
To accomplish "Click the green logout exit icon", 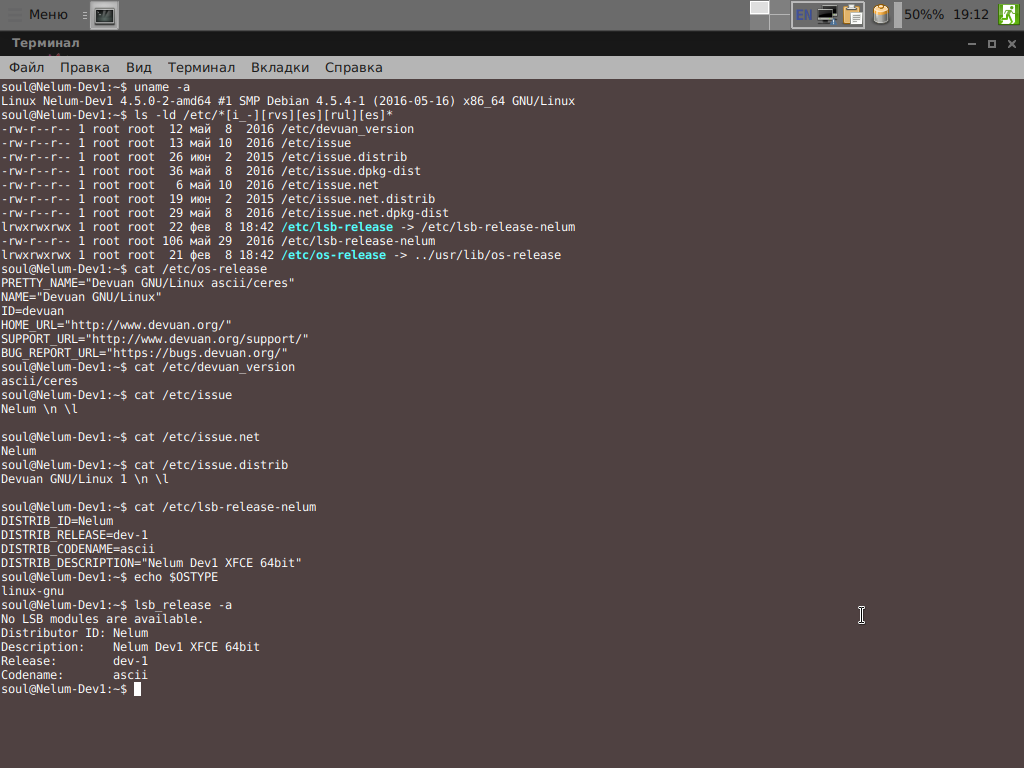I will (x=1008, y=14).
